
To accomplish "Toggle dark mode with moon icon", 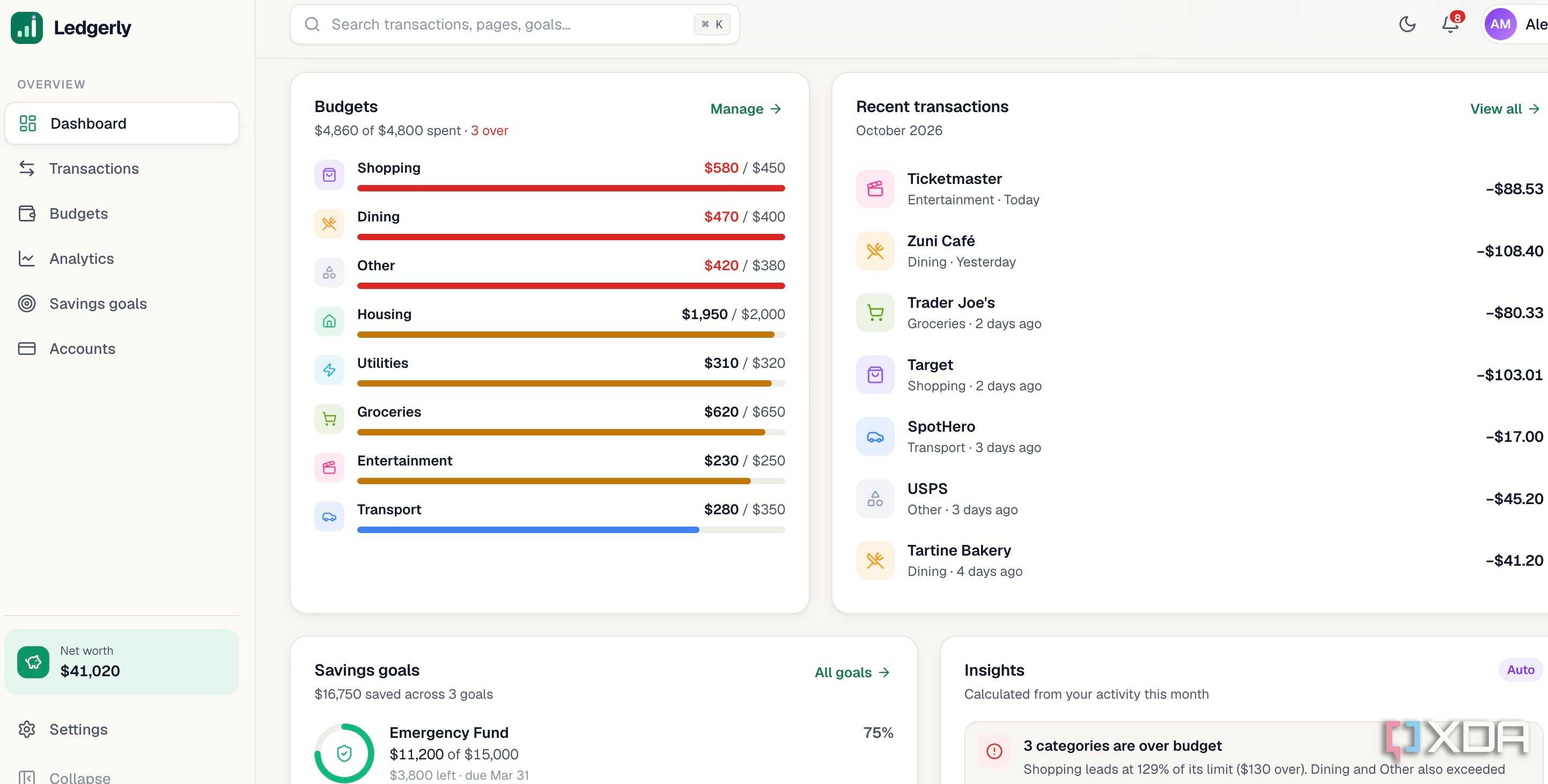I will [x=1407, y=24].
